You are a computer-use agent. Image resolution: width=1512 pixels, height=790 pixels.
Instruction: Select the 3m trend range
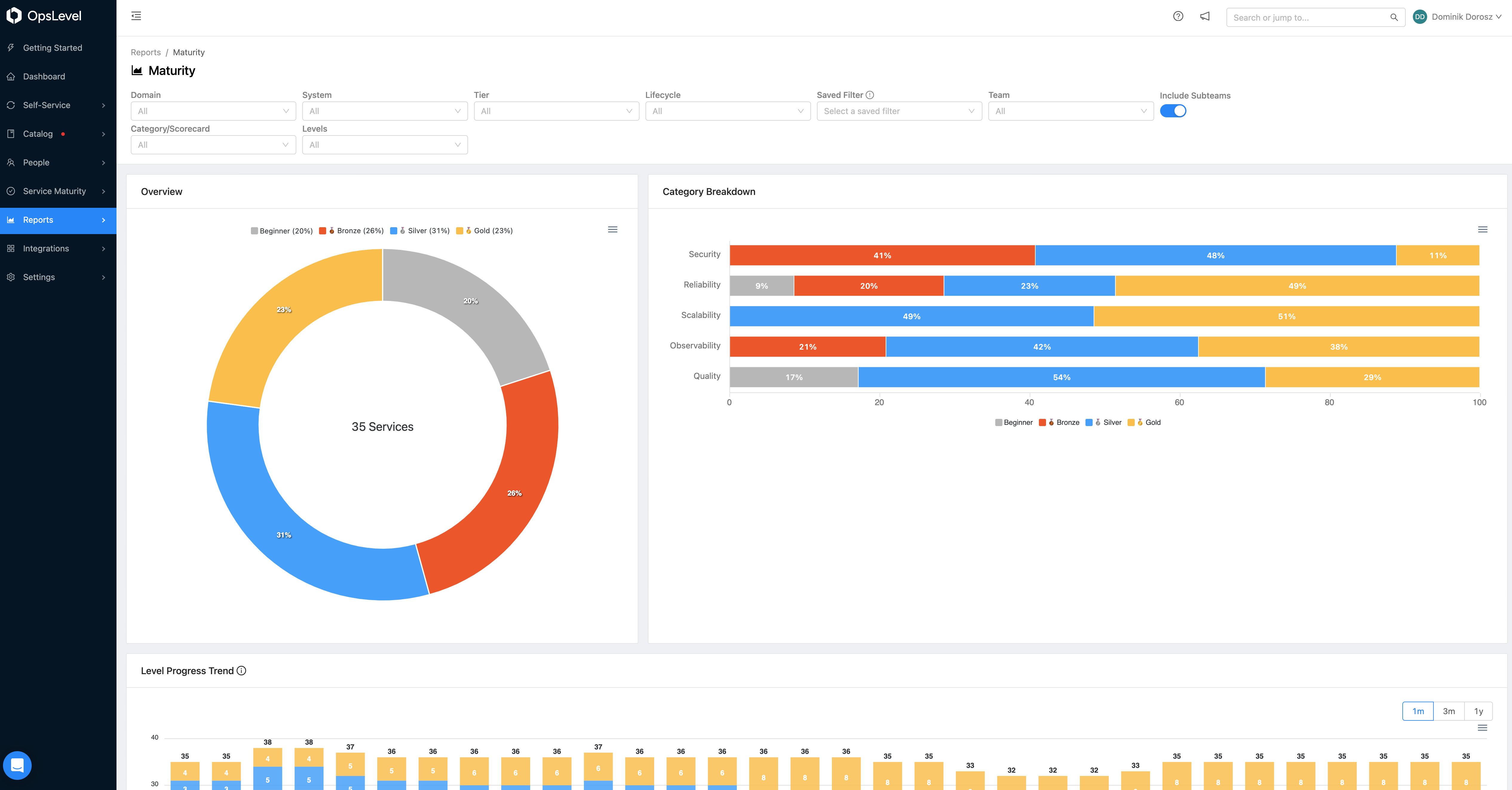pos(1449,711)
